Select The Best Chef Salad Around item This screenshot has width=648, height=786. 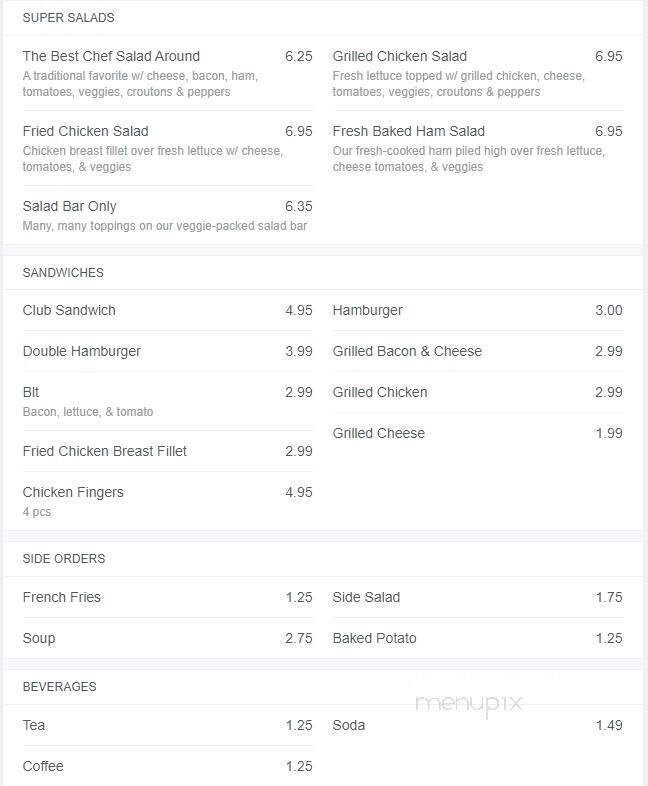pyautogui.click(x=167, y=73)
